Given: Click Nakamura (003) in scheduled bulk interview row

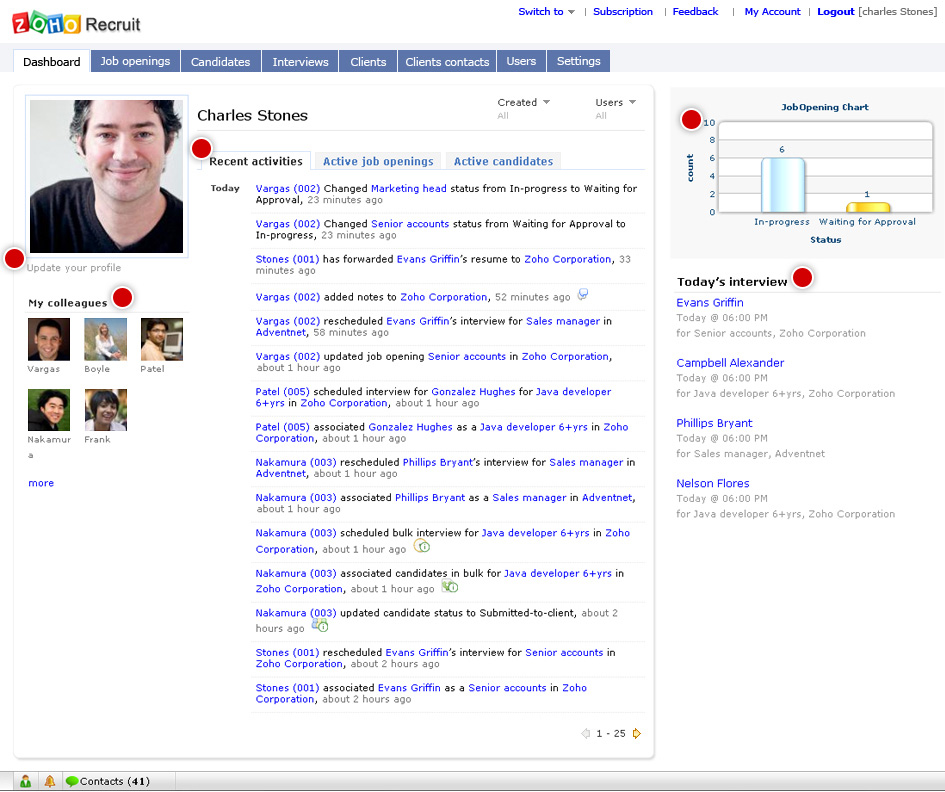Looking at the screenshot, I should 296,533.
